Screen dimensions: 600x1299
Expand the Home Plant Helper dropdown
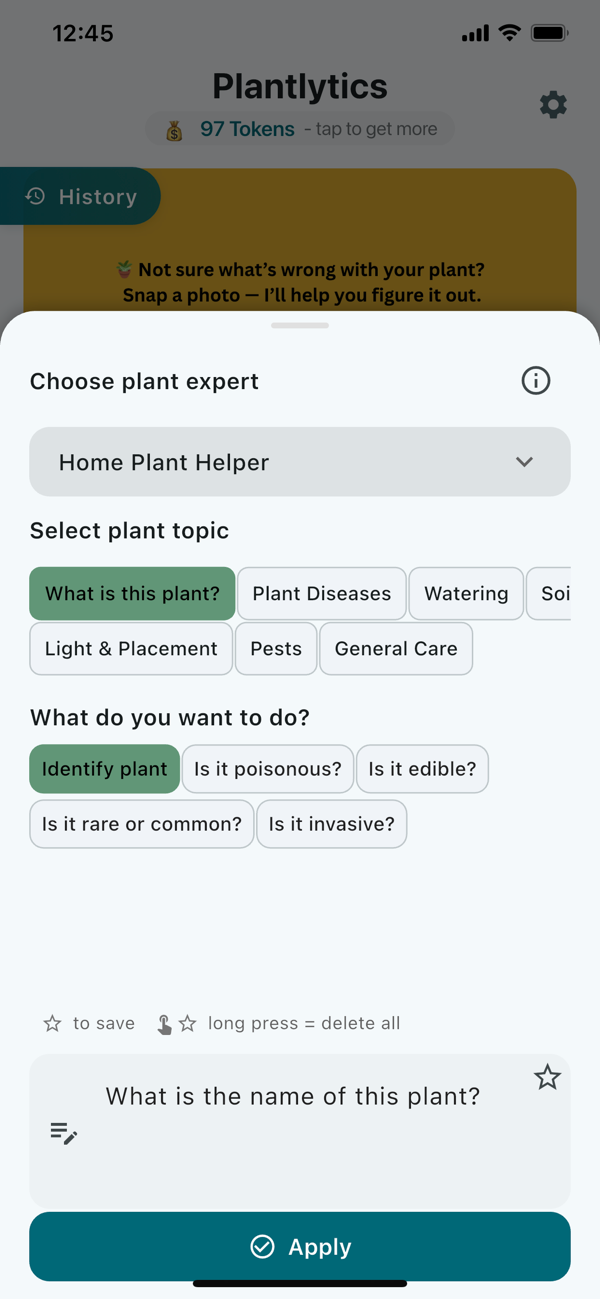pos(300,462)
